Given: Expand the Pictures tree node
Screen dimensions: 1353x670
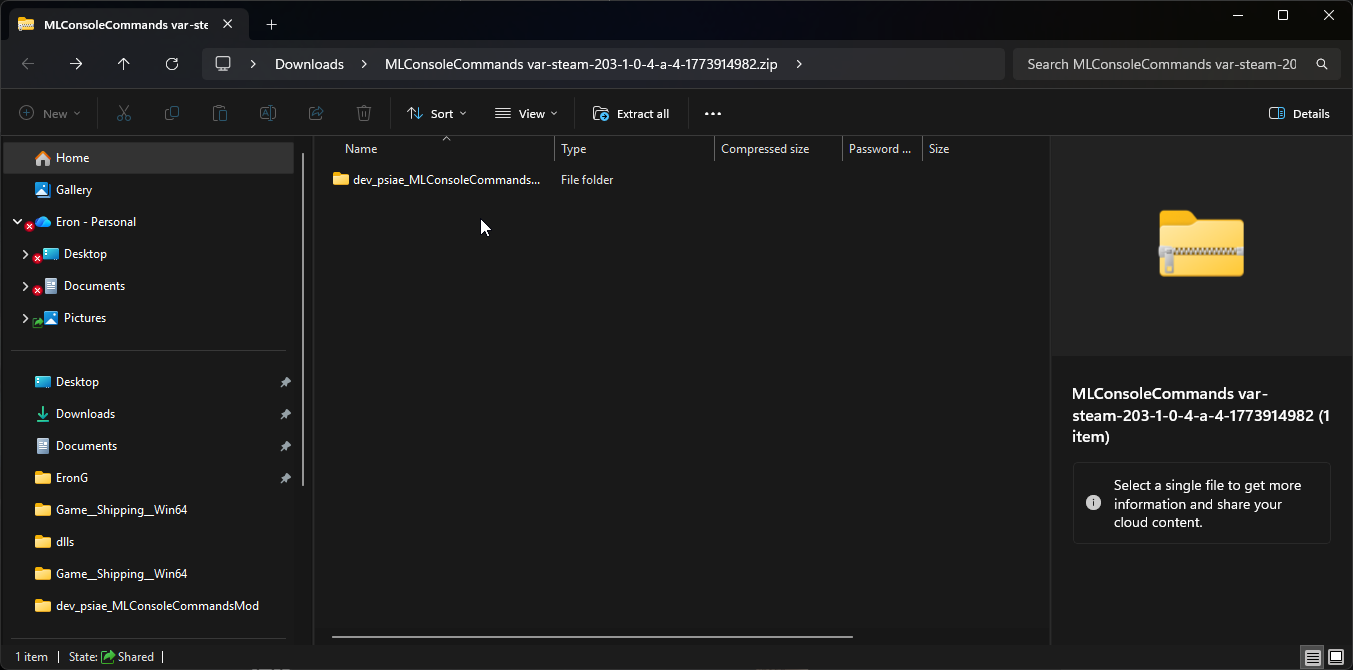Looking at the screenshot, I should tap(25, 318).
